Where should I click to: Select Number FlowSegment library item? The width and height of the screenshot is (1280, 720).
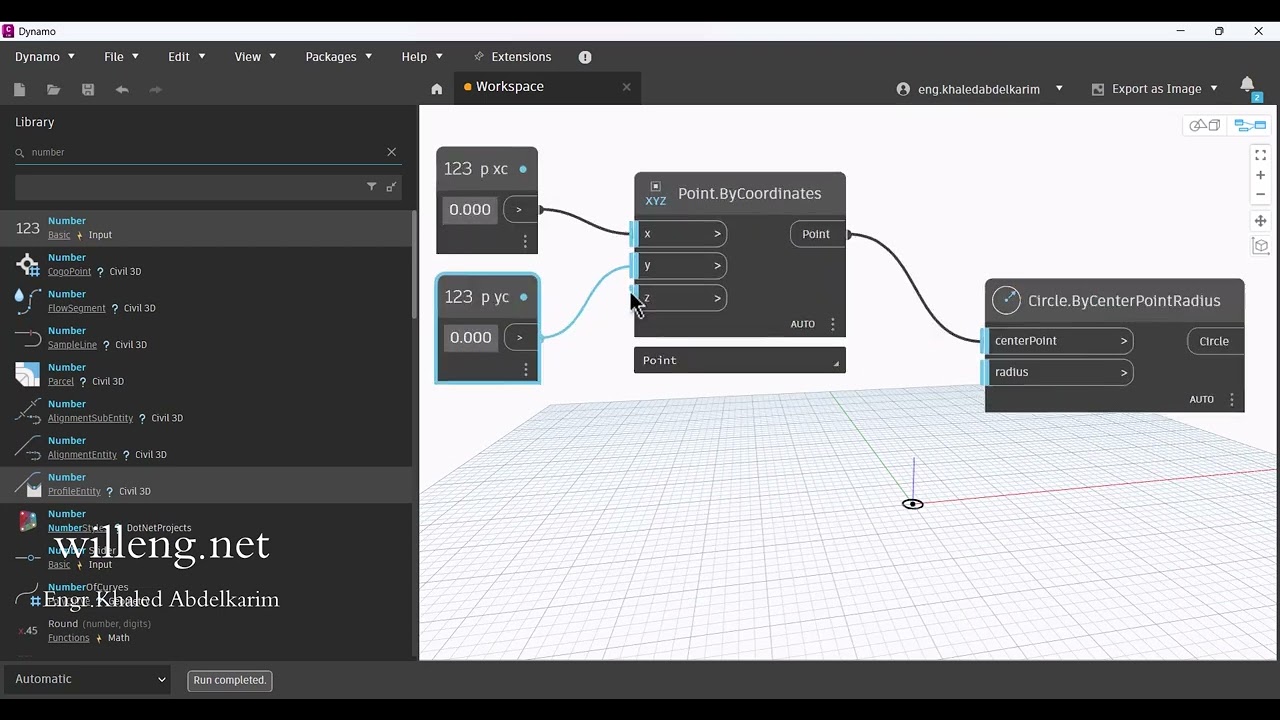click(x=206, y=301)
